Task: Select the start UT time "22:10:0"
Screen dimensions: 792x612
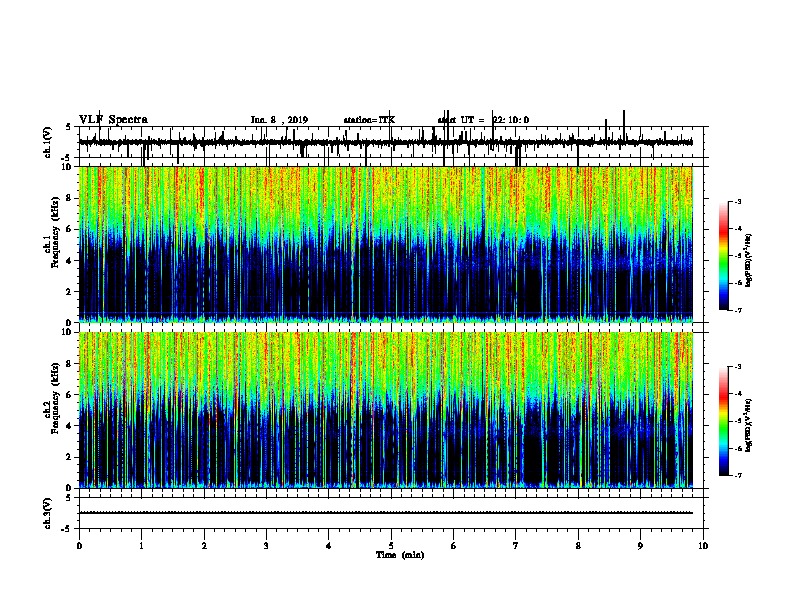Action: pyautogui.click(x=511, y=120)
